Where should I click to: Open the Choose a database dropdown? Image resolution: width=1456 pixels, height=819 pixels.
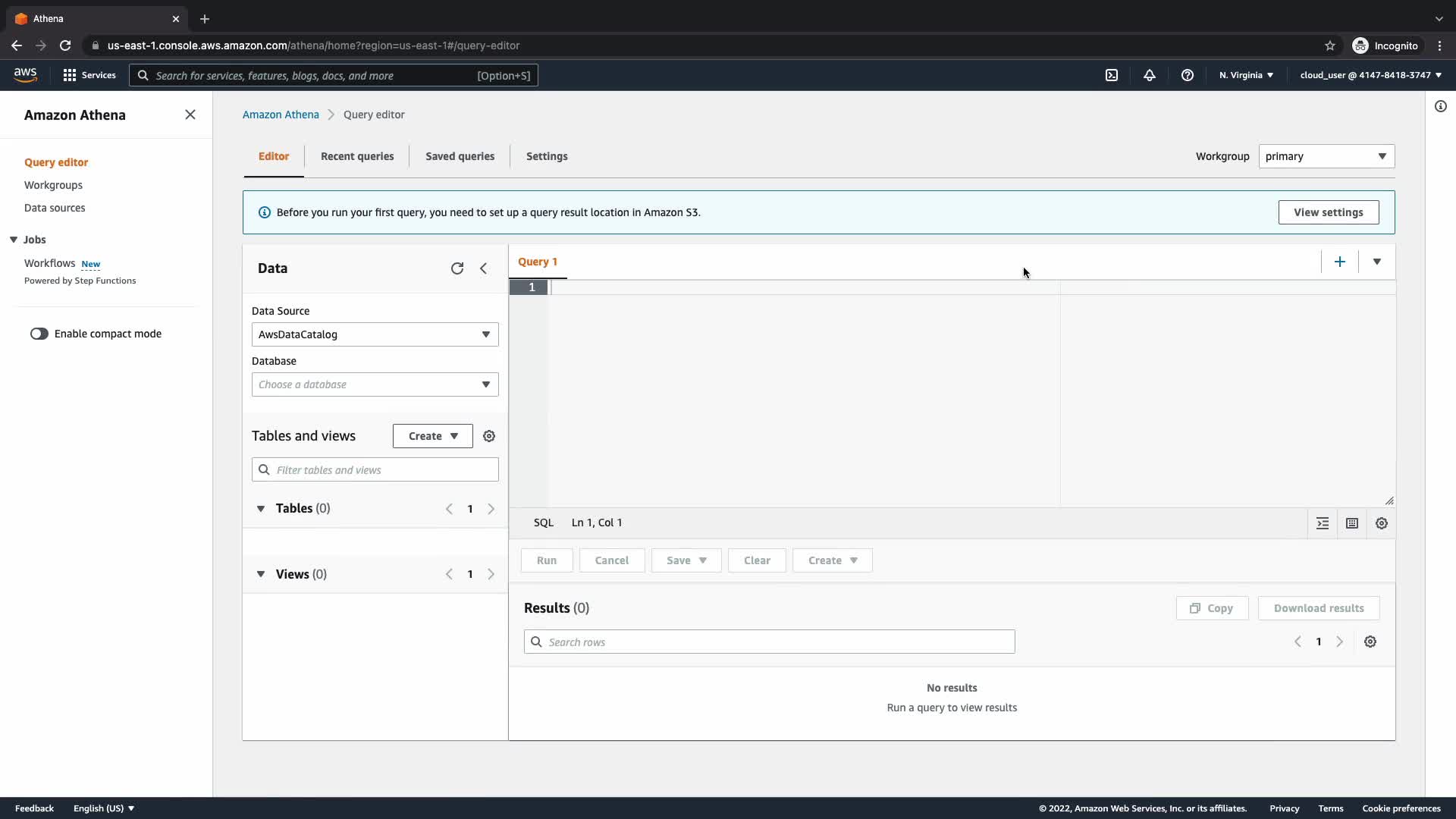click(x=375, y=384)
